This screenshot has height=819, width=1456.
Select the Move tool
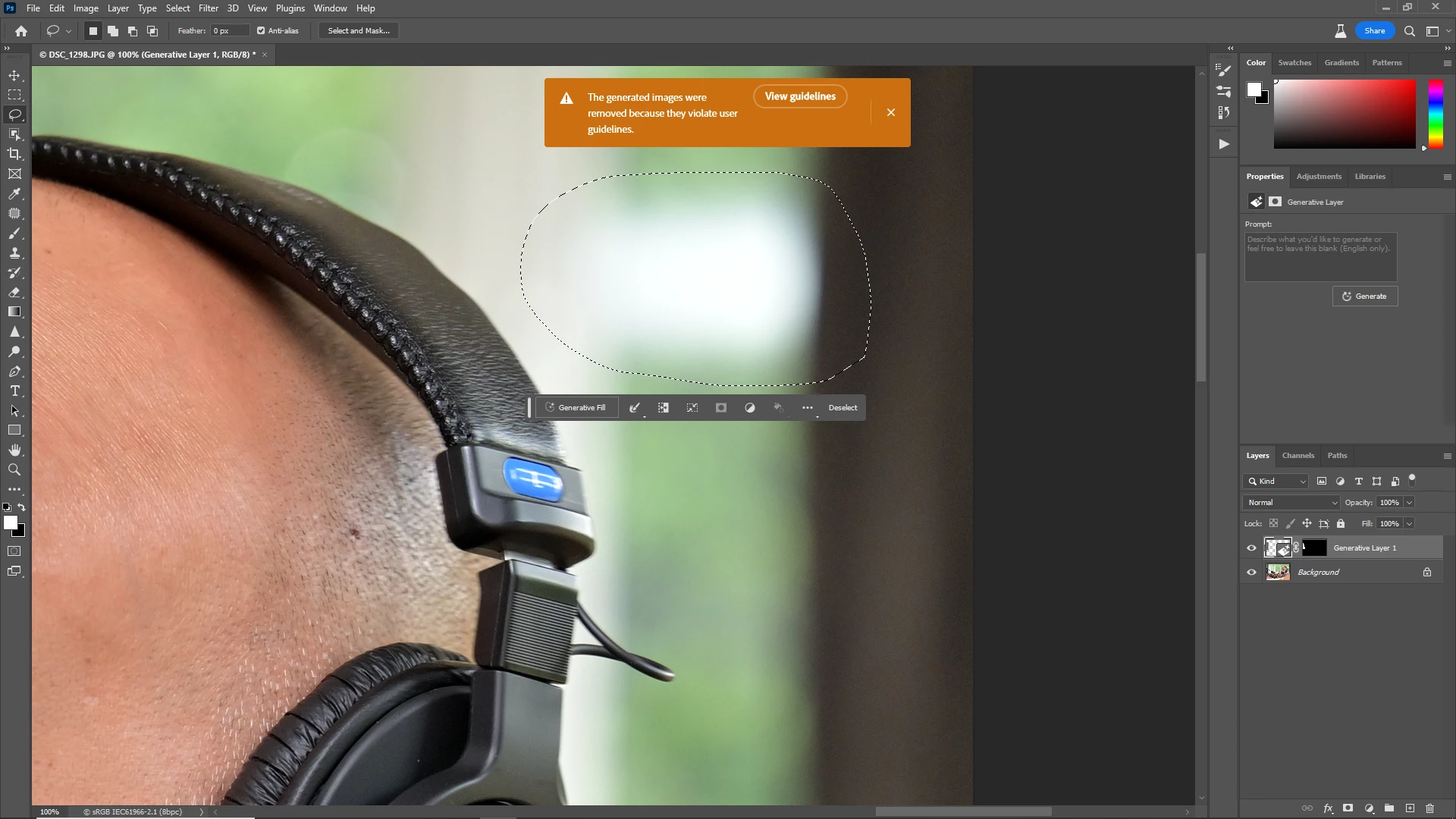[14, 76]
